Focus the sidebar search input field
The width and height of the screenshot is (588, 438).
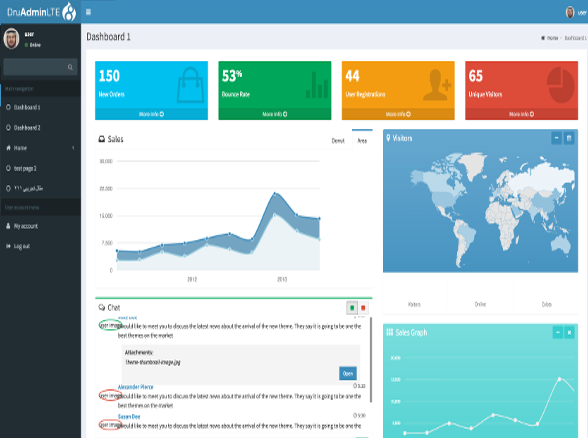tap(35, 67)
